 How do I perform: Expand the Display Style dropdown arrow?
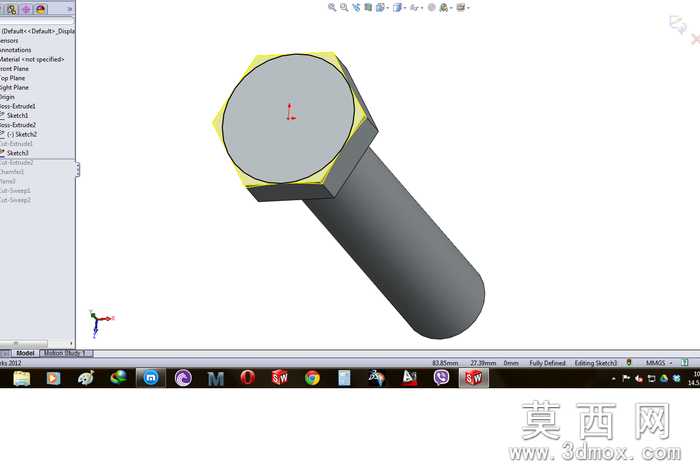pyautogui.click(x=404, y=8)
